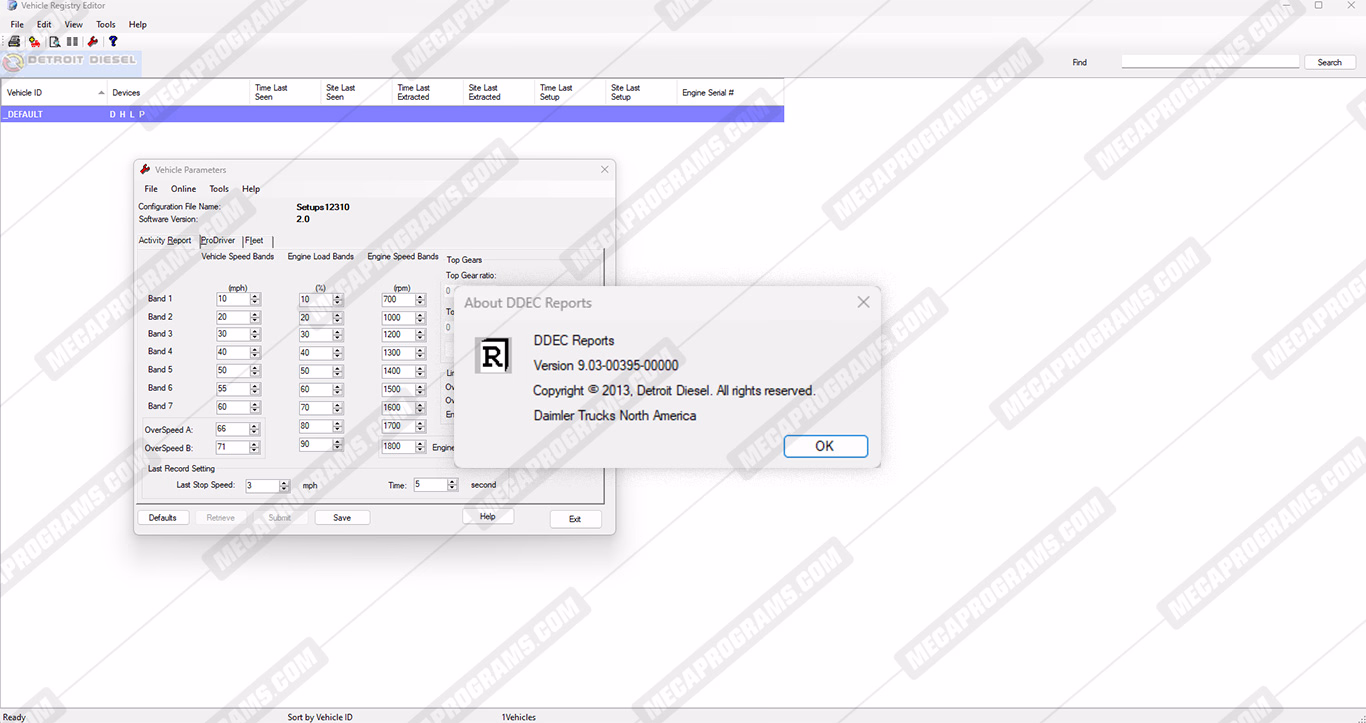Close the About DDEC Reports dialog
Viewport: 1366px width, 723px height.
[863, 302]
